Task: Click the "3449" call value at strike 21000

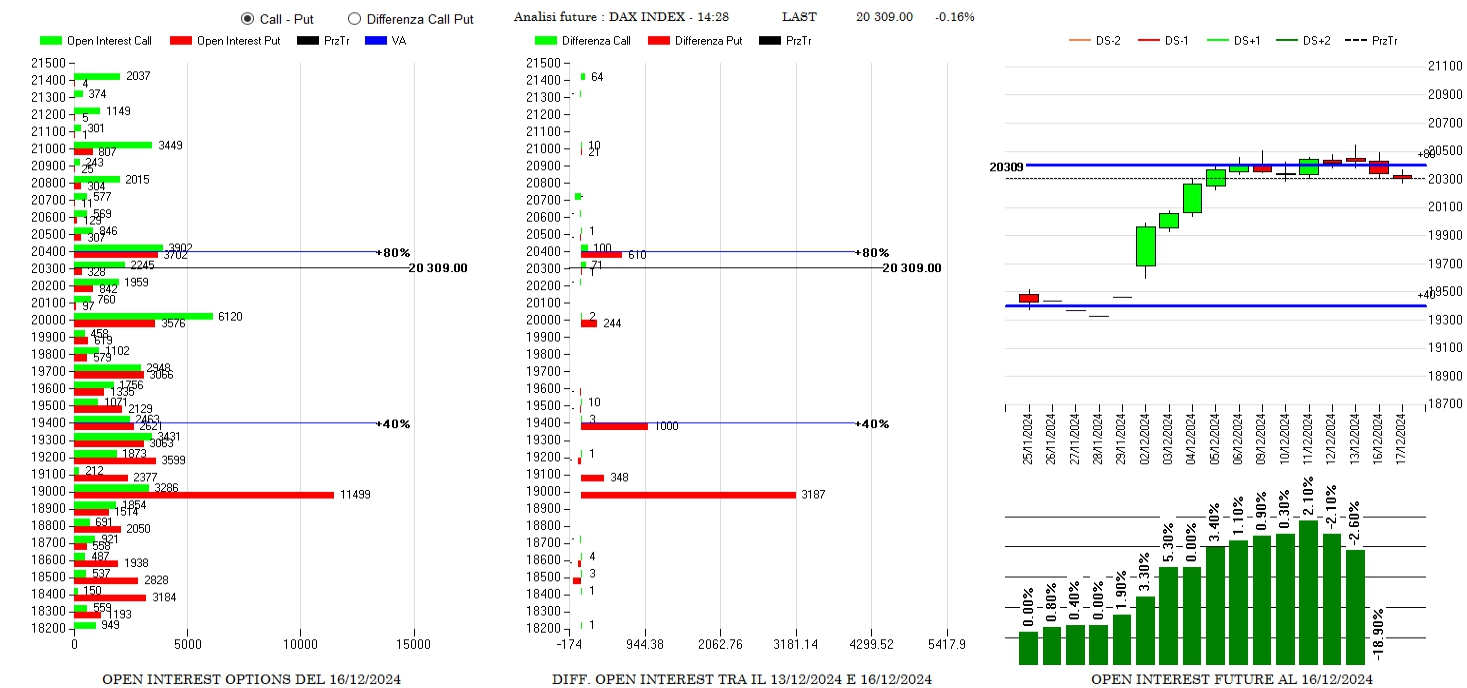Action: tap(170, 146)
